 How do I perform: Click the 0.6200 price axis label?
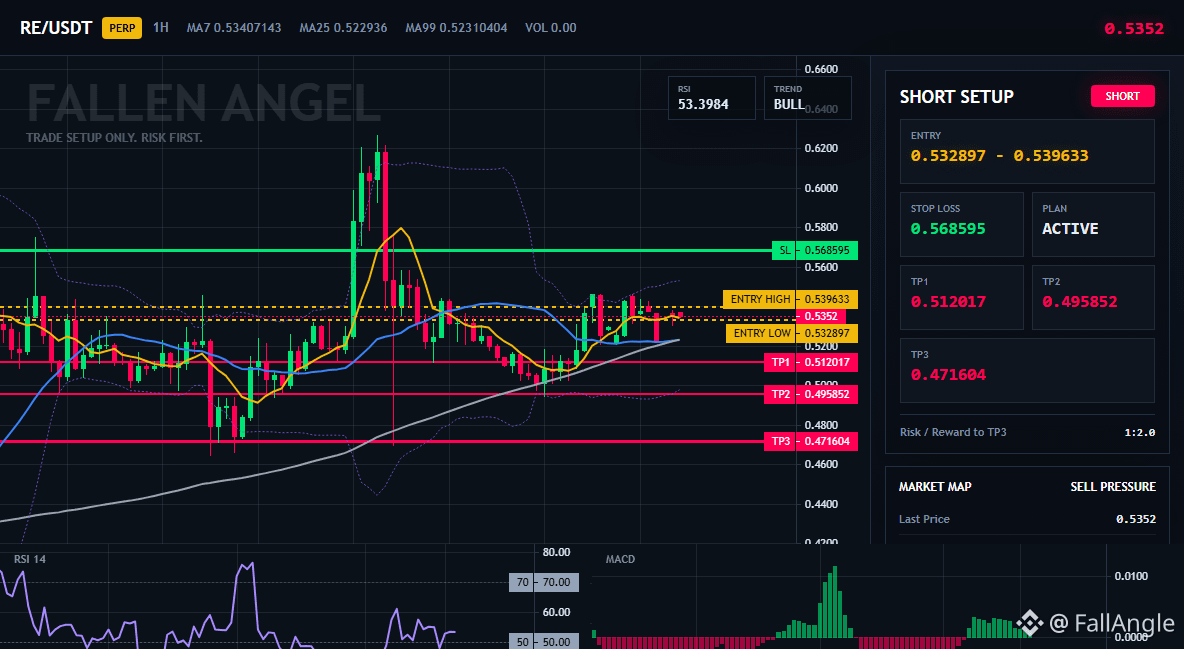(x=821, y=148)
